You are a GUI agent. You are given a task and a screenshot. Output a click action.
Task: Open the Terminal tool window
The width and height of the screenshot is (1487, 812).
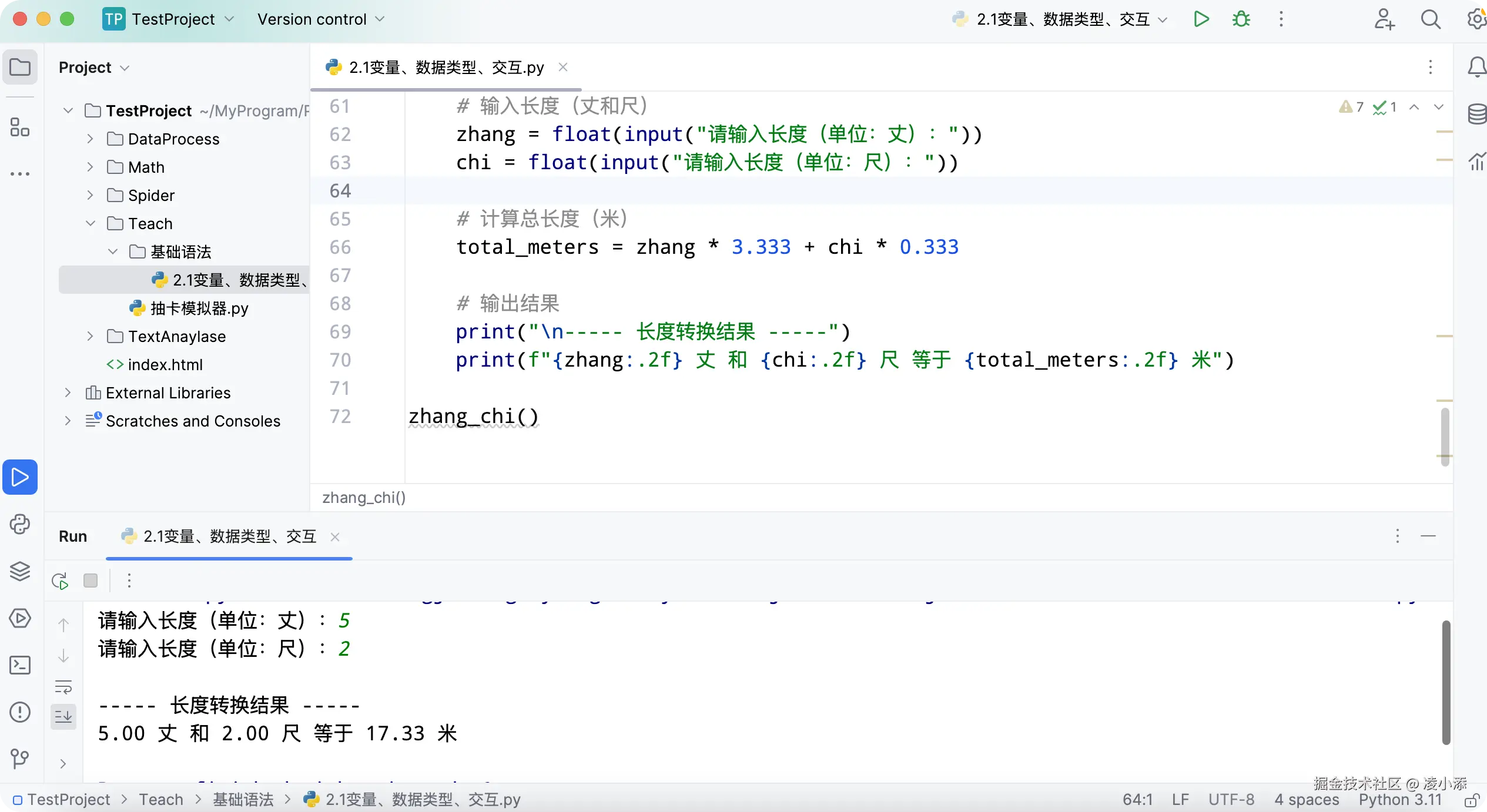(20, 665)
